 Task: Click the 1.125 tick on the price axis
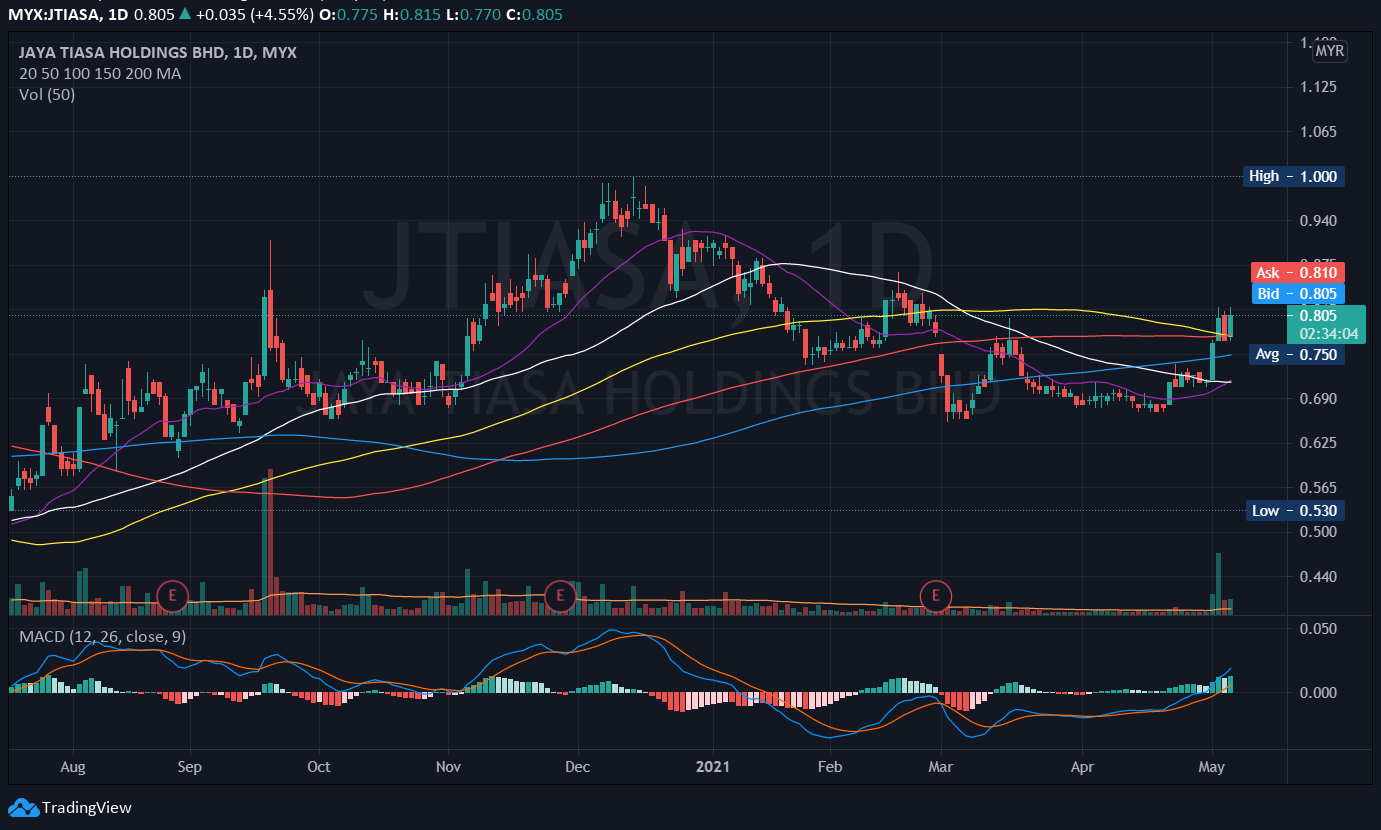1318,87
